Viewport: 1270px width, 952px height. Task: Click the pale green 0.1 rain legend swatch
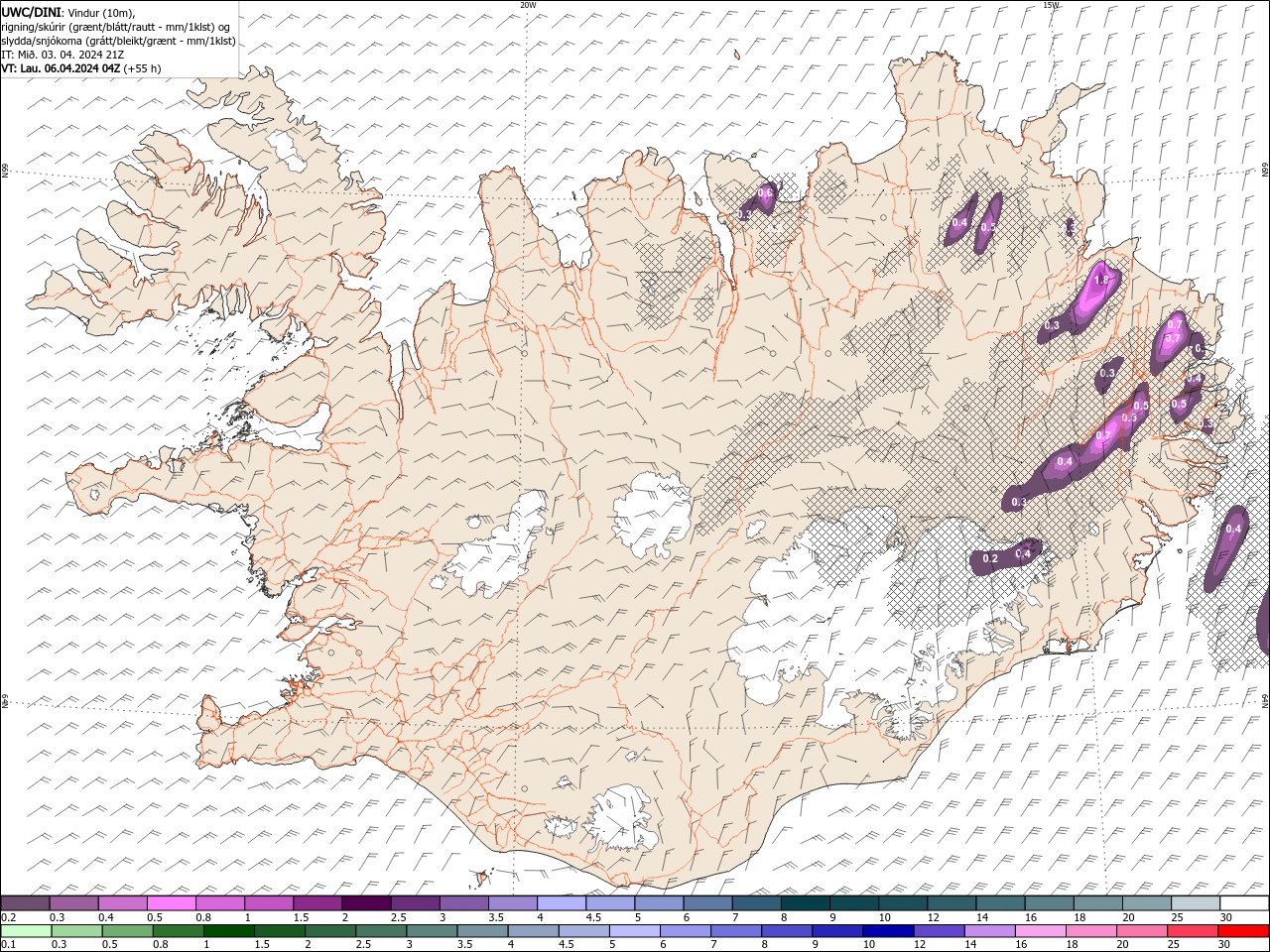tap(26, 931)
